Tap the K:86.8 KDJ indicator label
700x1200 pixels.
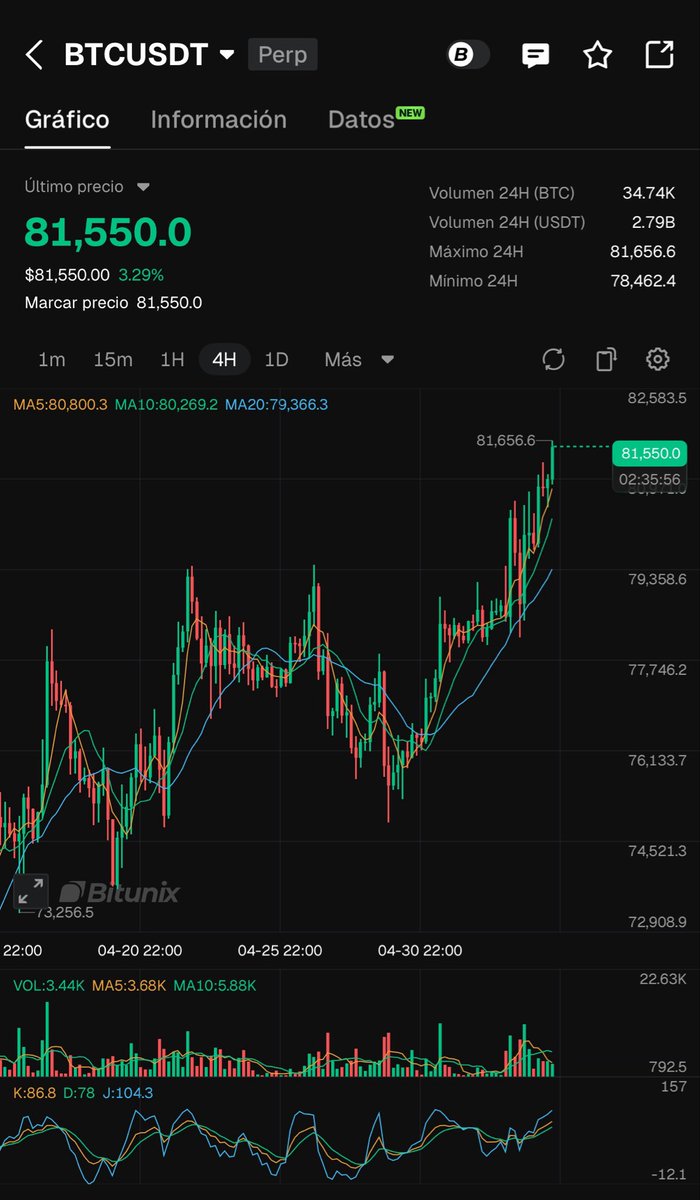pyautogui.click(x=34, y=1093)
